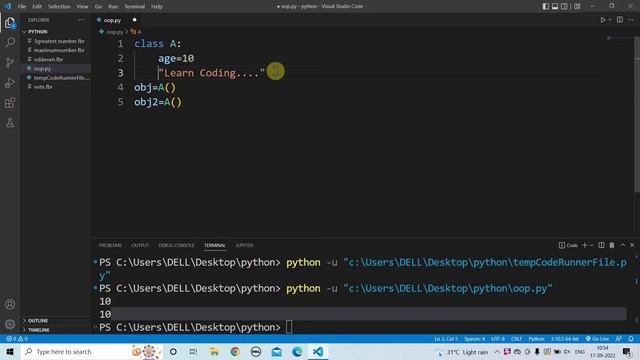This screenshot has width=640, height=360.
Task: Open the Edit menu
Action: pyautogui.click(x=37, y=6)
